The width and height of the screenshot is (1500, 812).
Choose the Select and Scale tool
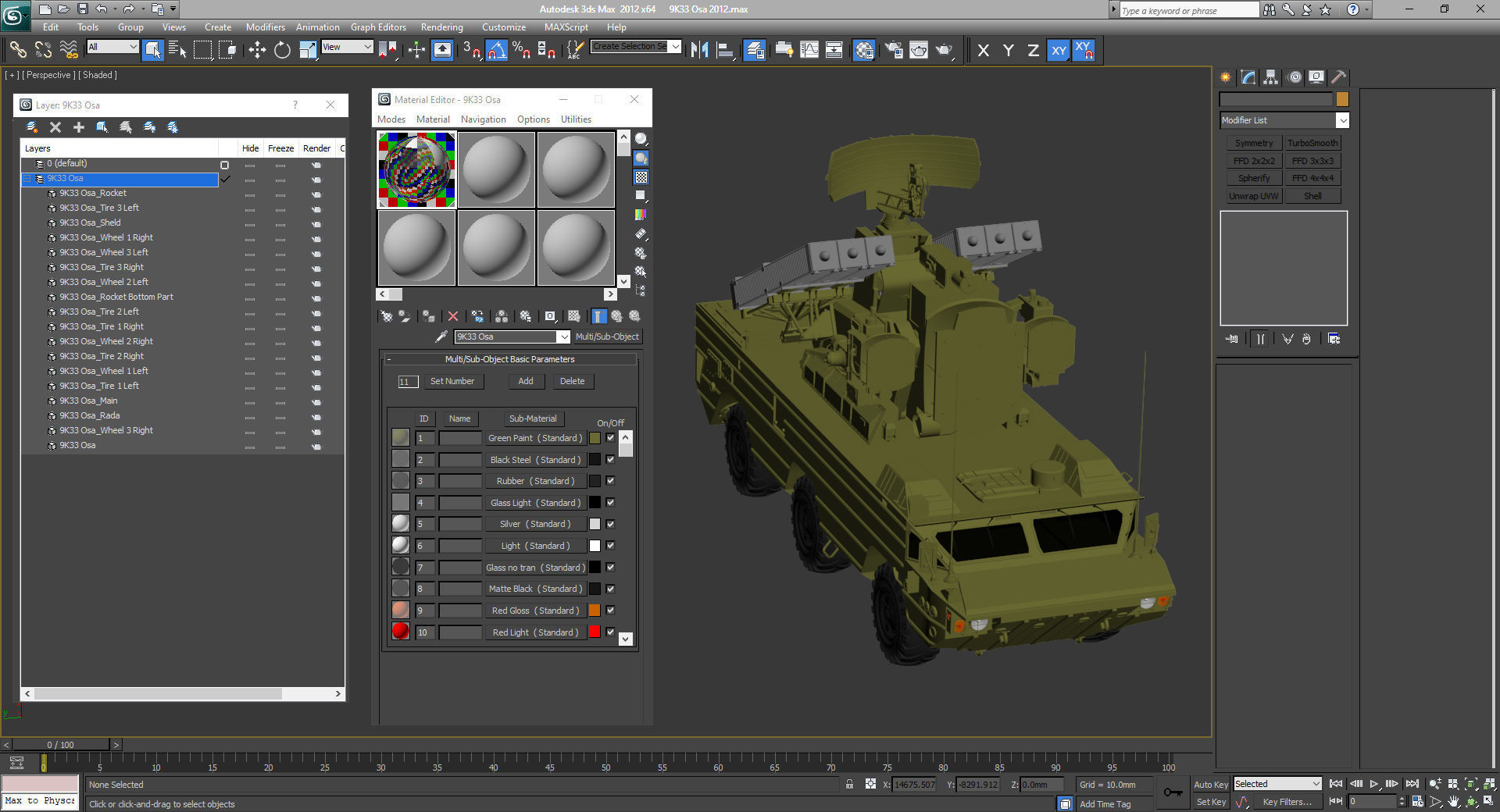click(308, 50)
